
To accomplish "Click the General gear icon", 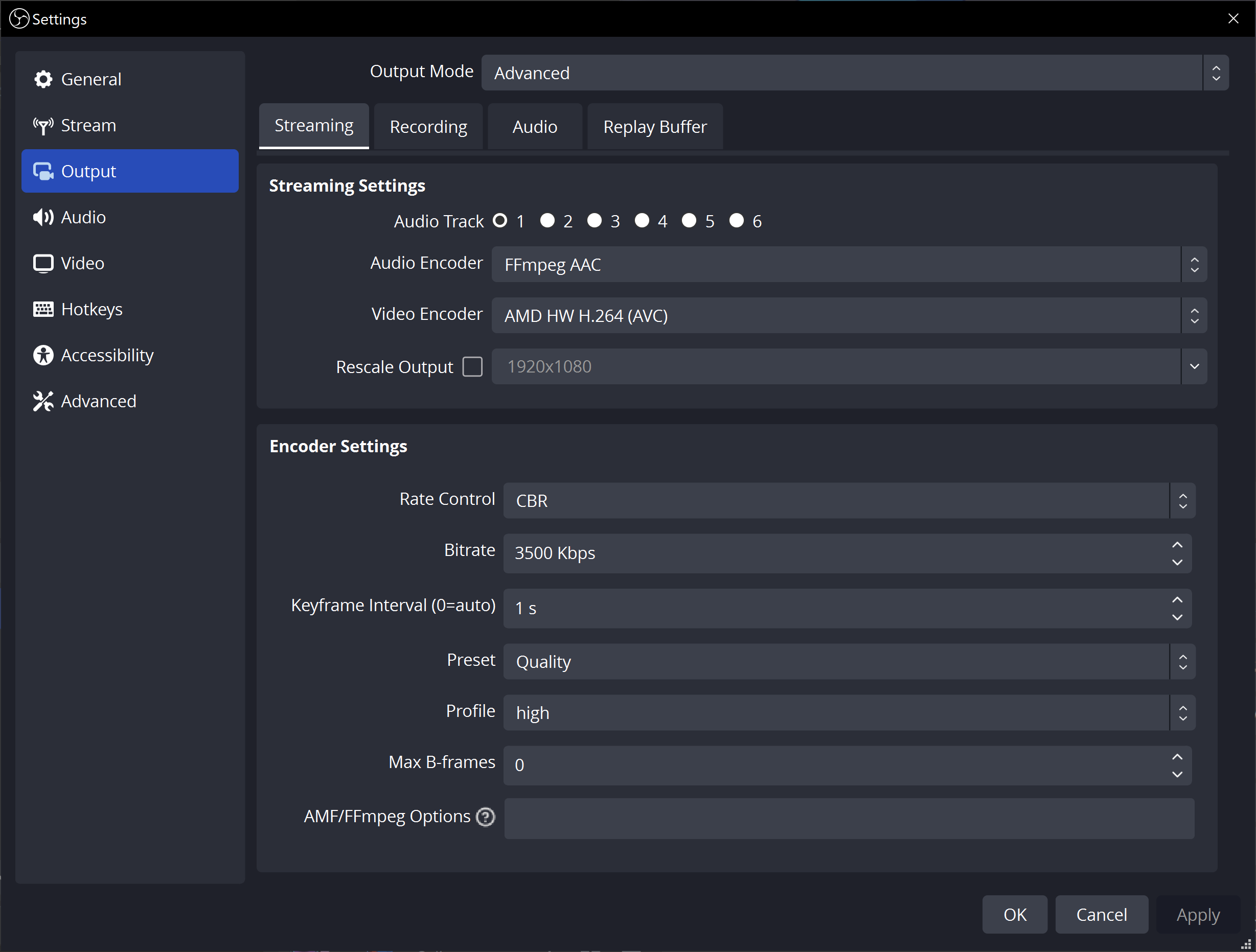I will [43, 80].
